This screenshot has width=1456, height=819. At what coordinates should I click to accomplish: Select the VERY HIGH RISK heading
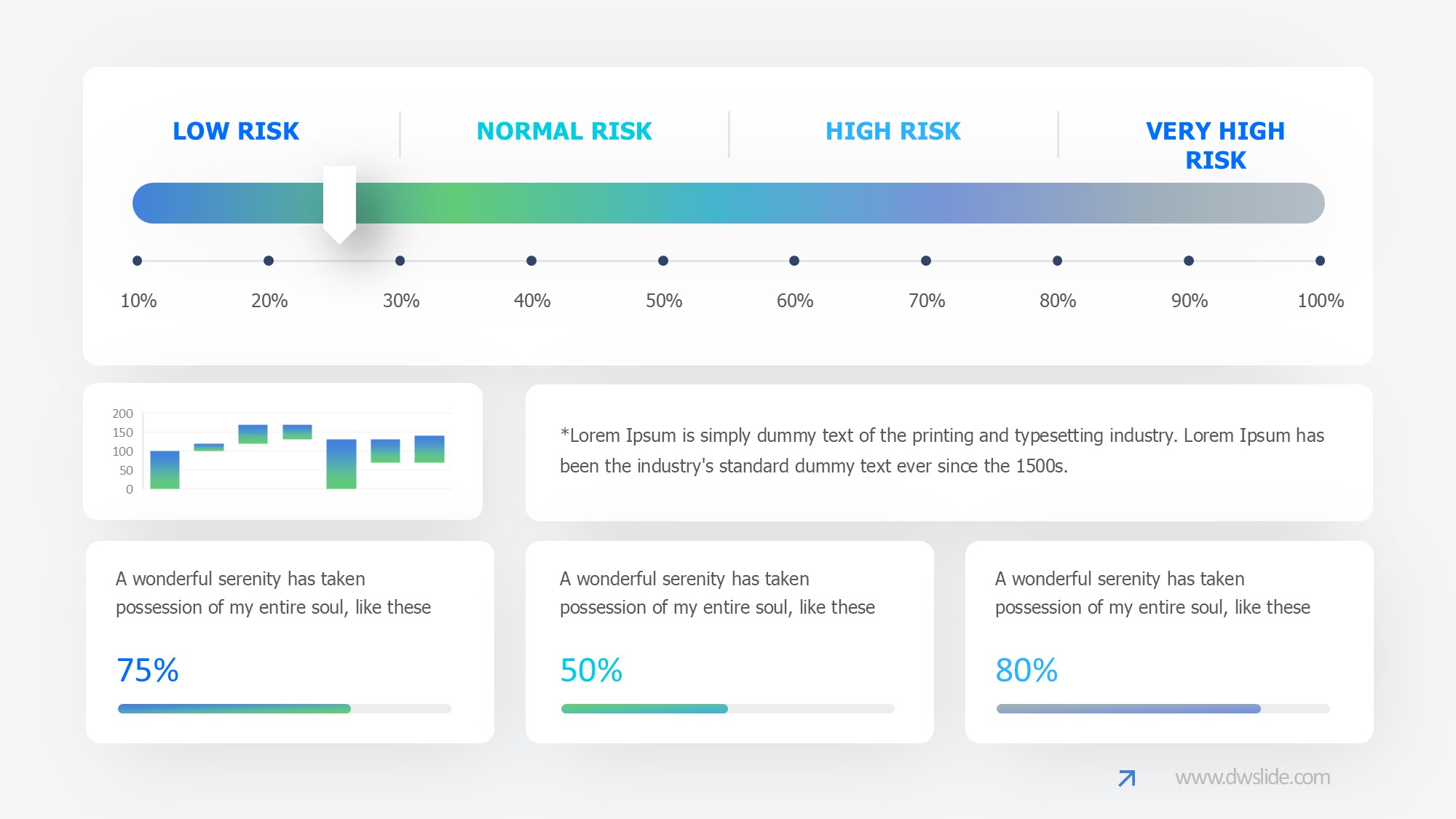(x=1215, y=145)
